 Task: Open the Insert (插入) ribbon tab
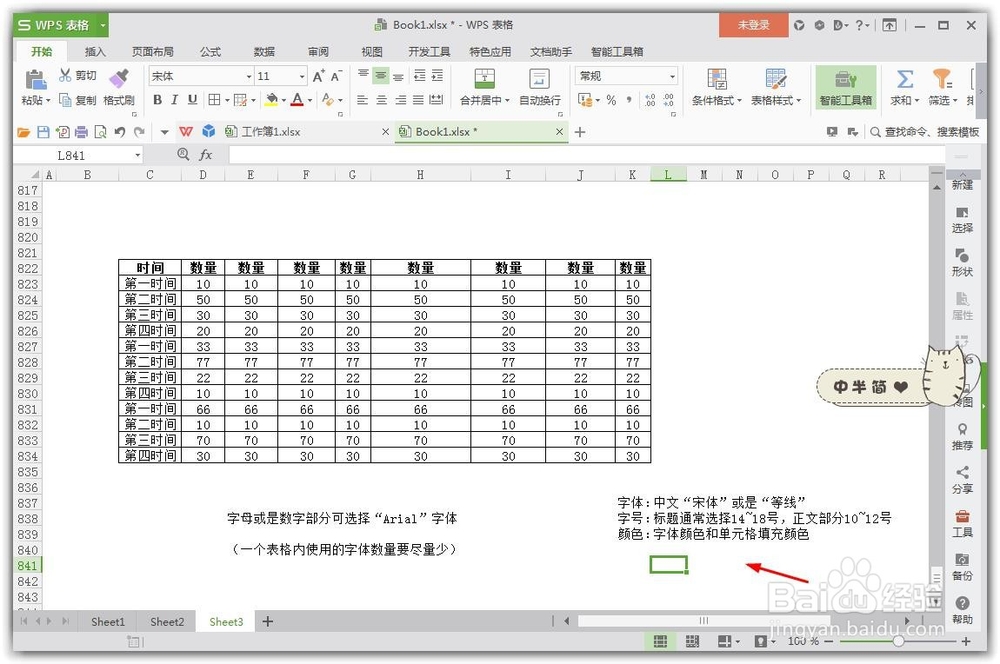(95, 51)
